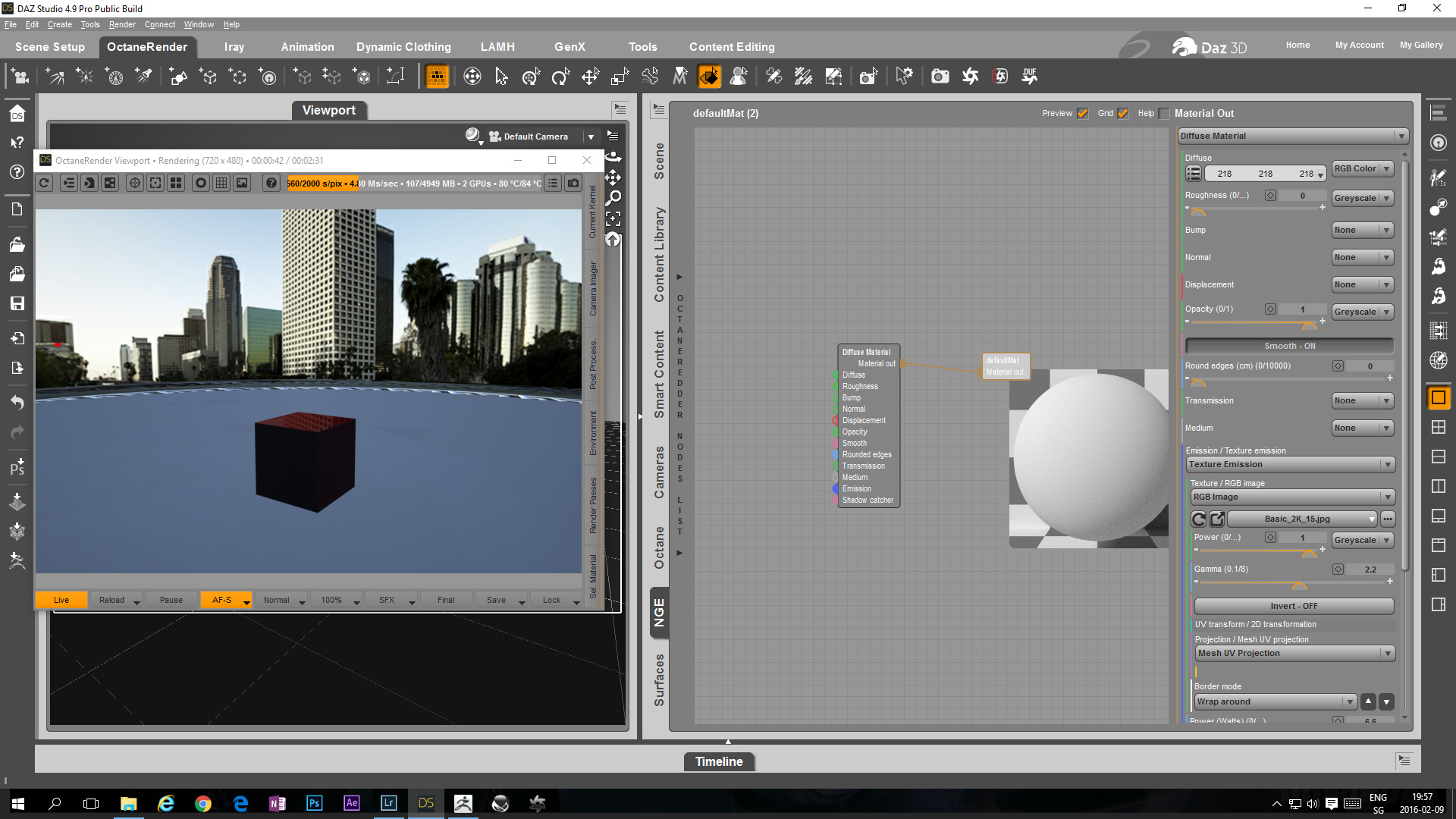Pause the OctaneRender rendering
Viewport: 1456px width, 819px height.
click(x=171, y=600)
